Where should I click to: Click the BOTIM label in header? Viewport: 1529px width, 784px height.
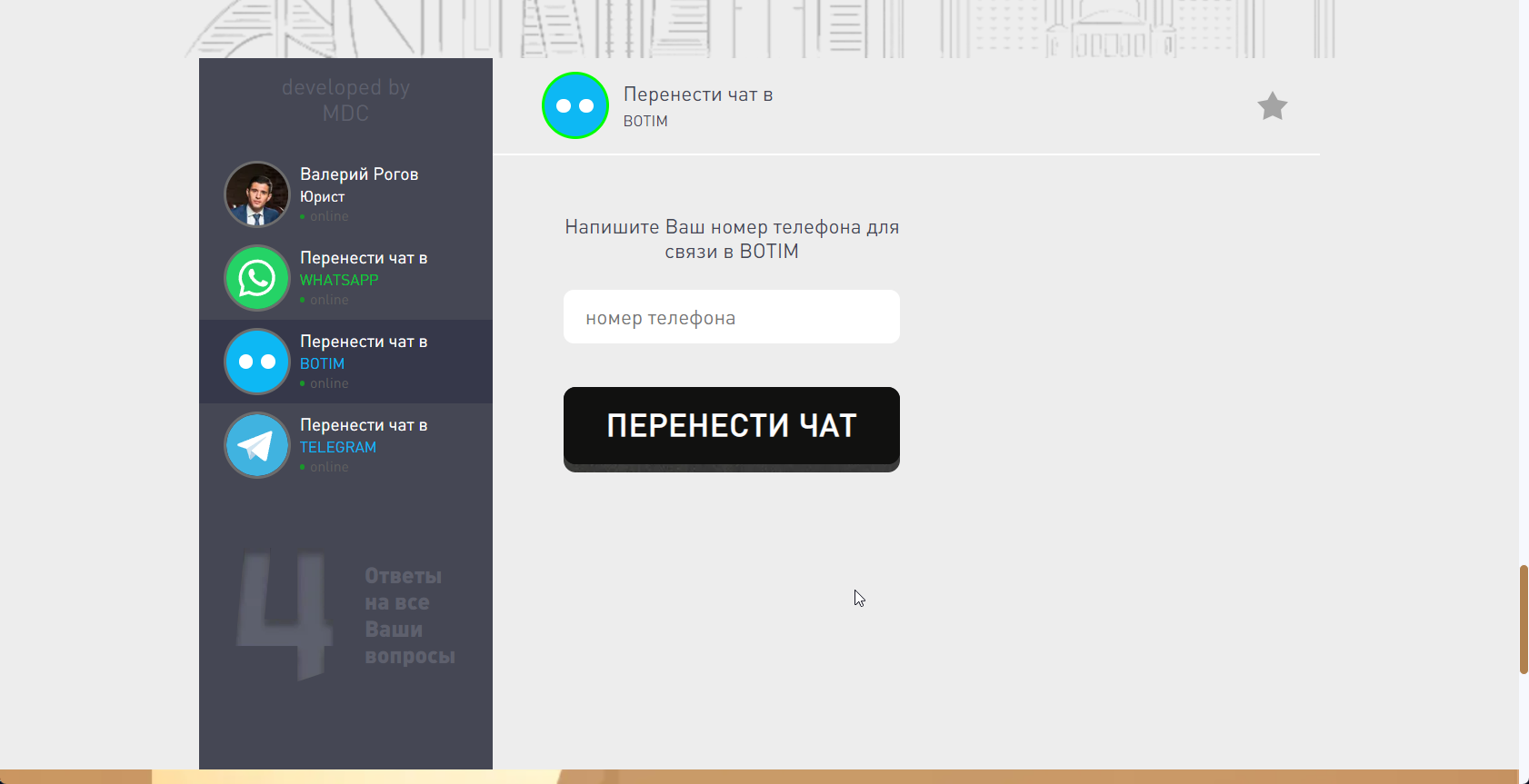[x=645, y=121]
